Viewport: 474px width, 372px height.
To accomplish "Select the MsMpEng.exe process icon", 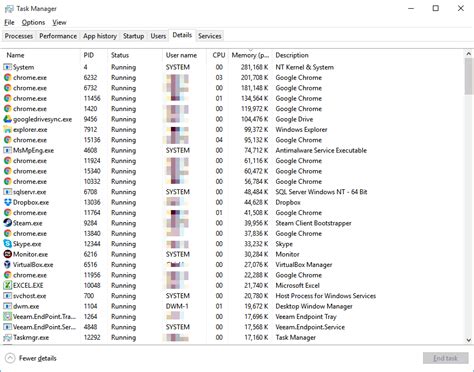I will click(x=7, y=150).
